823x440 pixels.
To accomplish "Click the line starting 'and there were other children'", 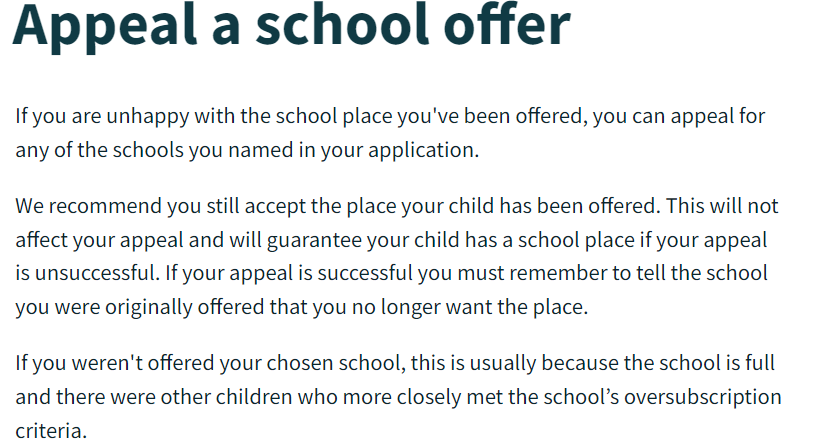I will [398, 397].
